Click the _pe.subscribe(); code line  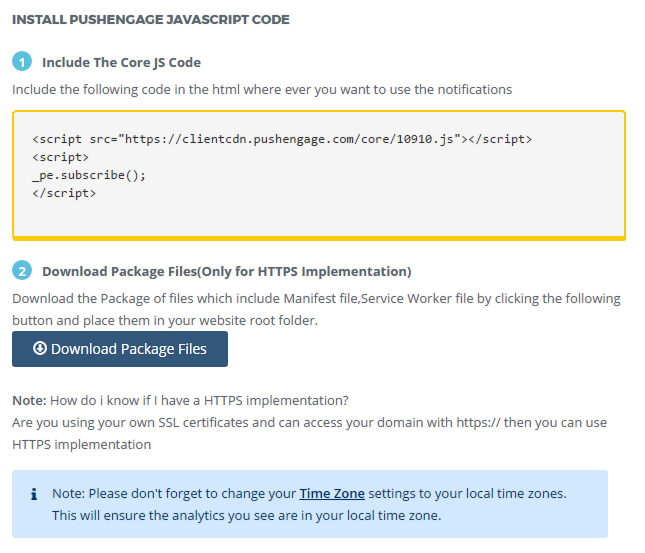(x=89, y=176)
